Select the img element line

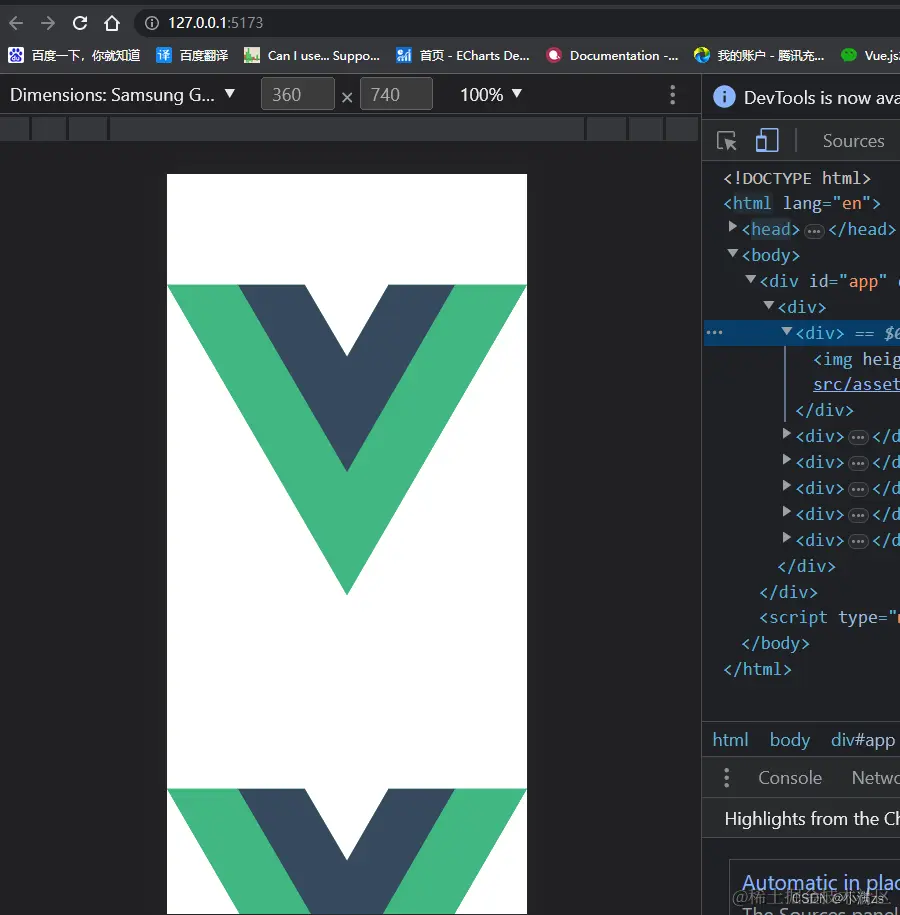pyautogui.click(x=856, y=359)
